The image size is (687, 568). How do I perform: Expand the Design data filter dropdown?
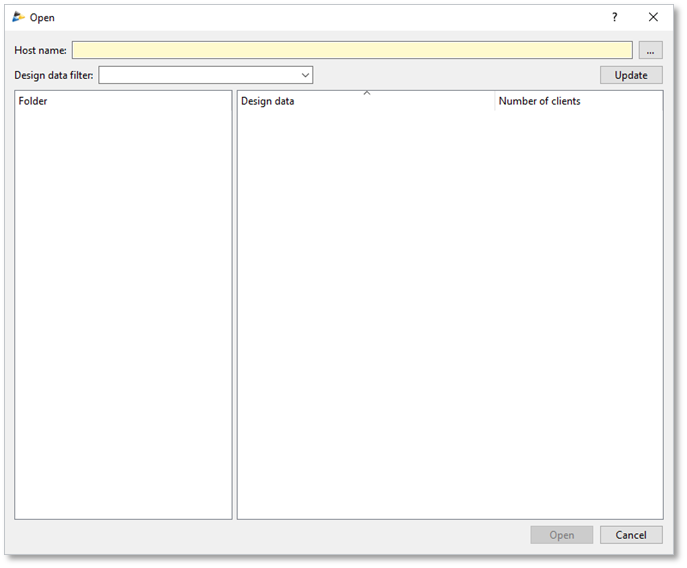[305, 75]
